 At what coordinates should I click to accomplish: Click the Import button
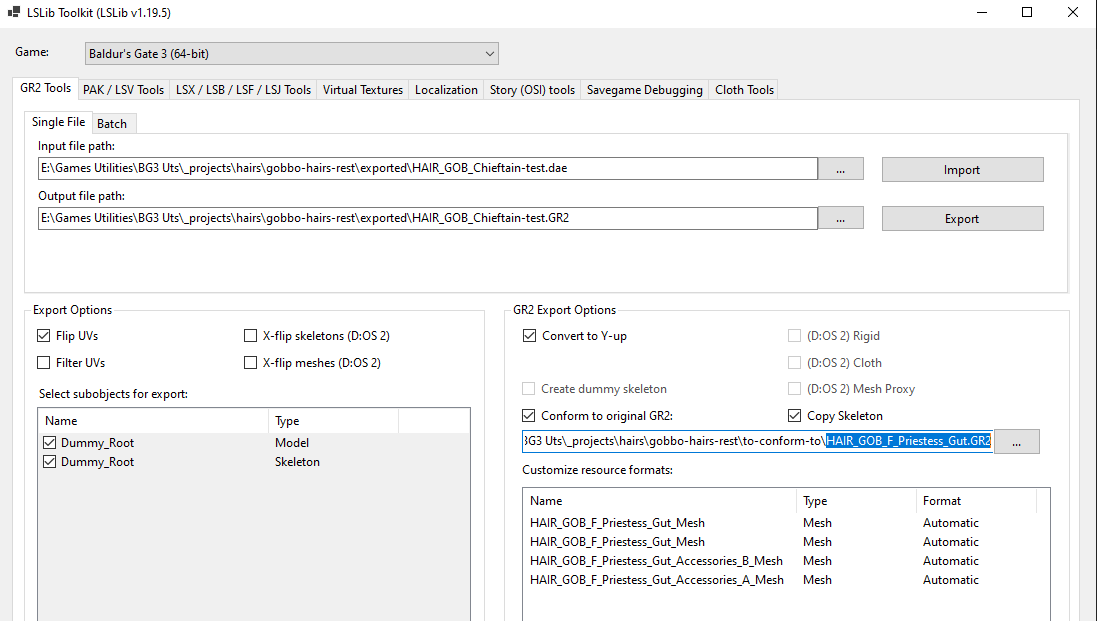coord(962,169)
